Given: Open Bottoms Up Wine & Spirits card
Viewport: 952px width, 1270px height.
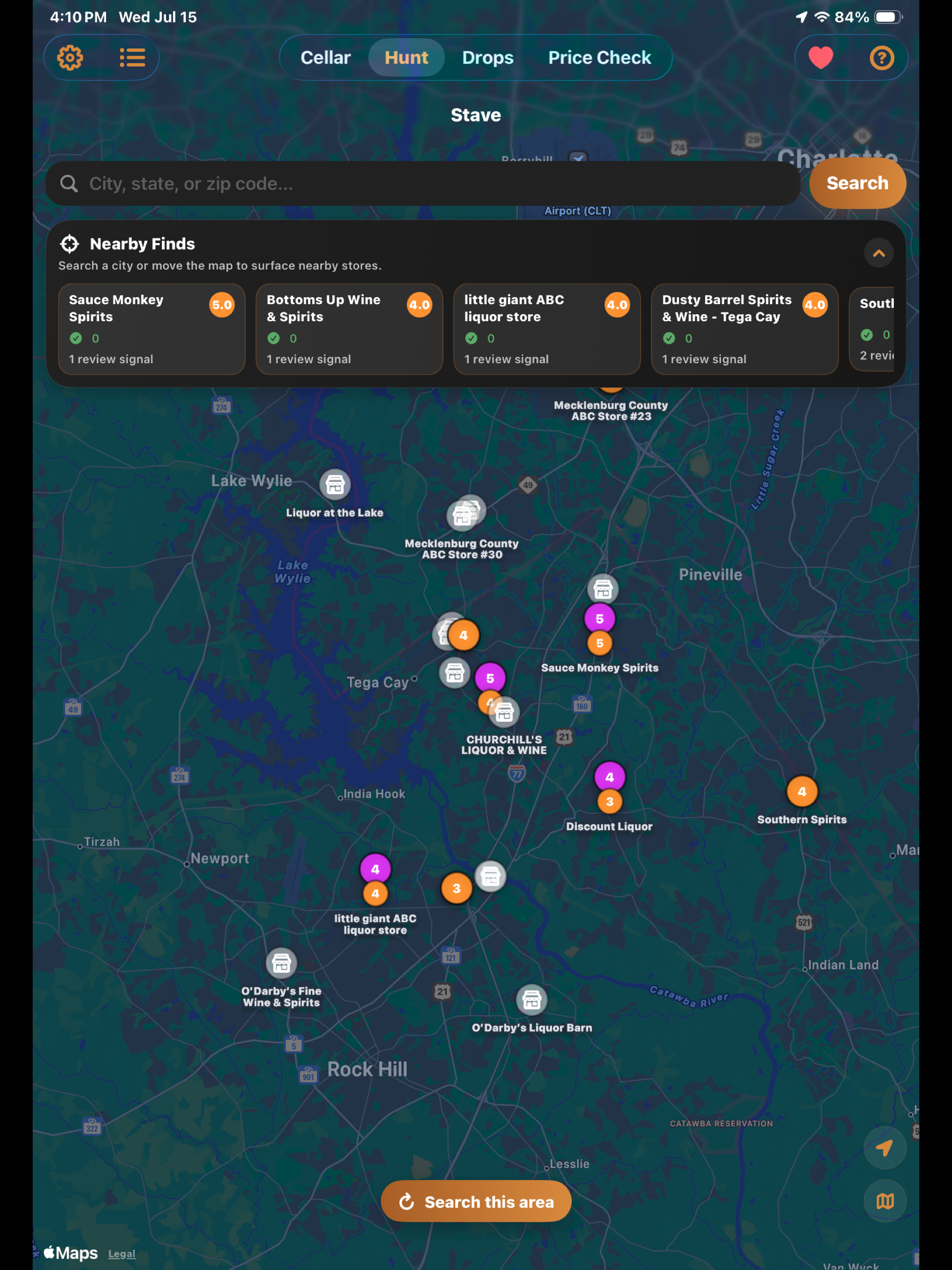Looking at the screenshot, I should (349, 329).
